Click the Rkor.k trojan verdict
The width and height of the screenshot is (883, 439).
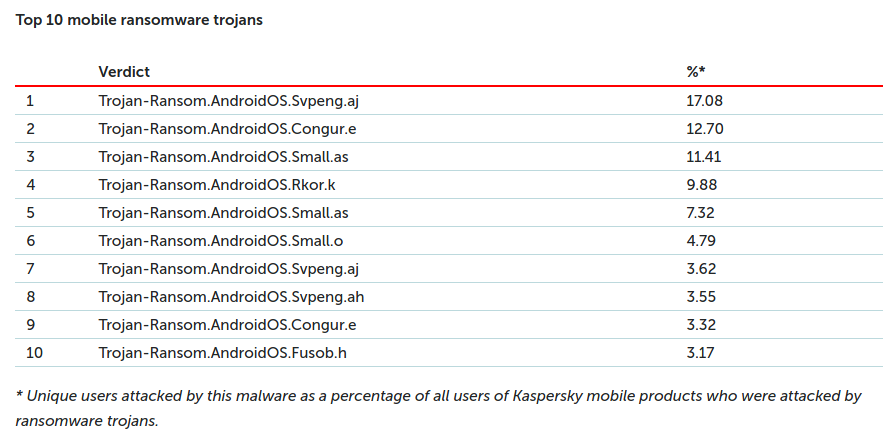coord(217,185)
